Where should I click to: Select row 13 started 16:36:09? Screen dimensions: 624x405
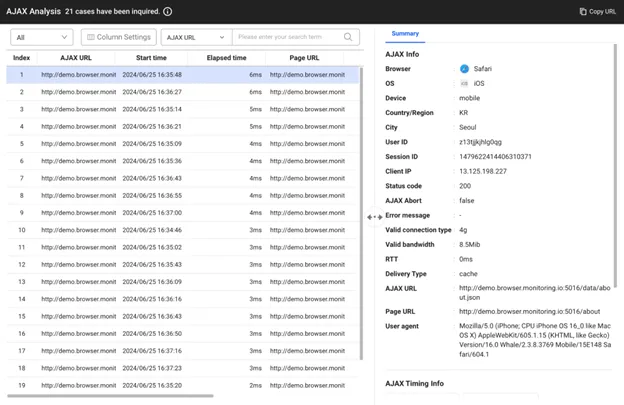[182, 282]
